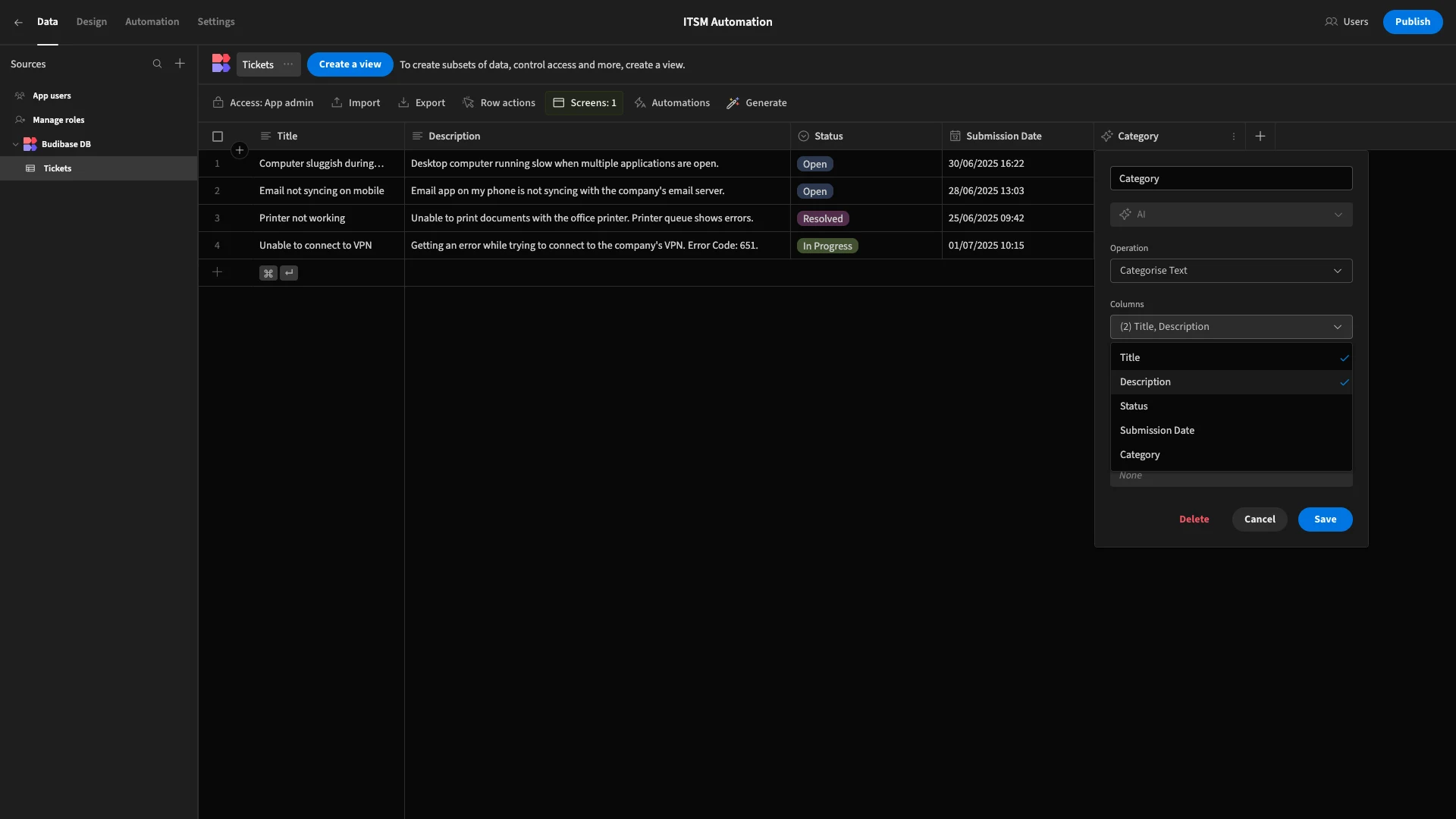Check Status in Columns list
This screenshot has height=819, width=1456.
click(1231, 406)
